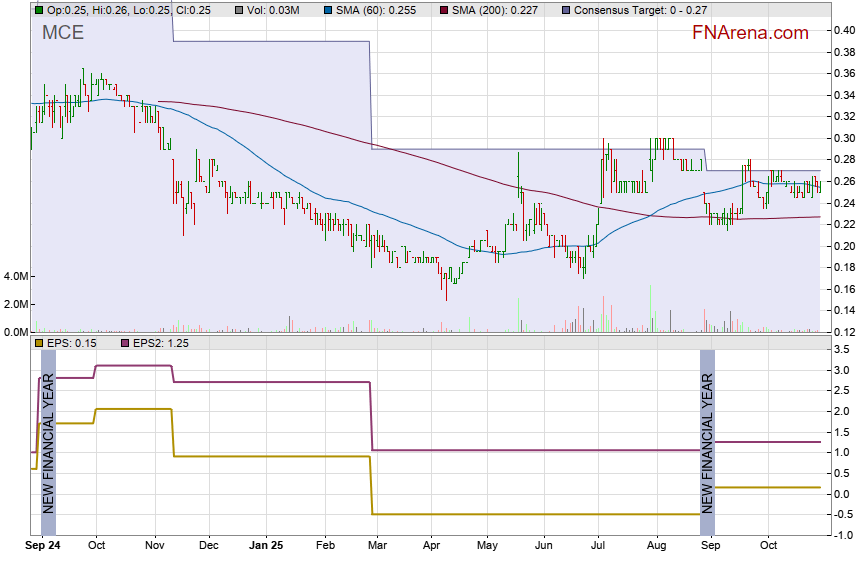Click the yellow EPS legend swatch
The image size is (859, 566).
coord(39,343)
